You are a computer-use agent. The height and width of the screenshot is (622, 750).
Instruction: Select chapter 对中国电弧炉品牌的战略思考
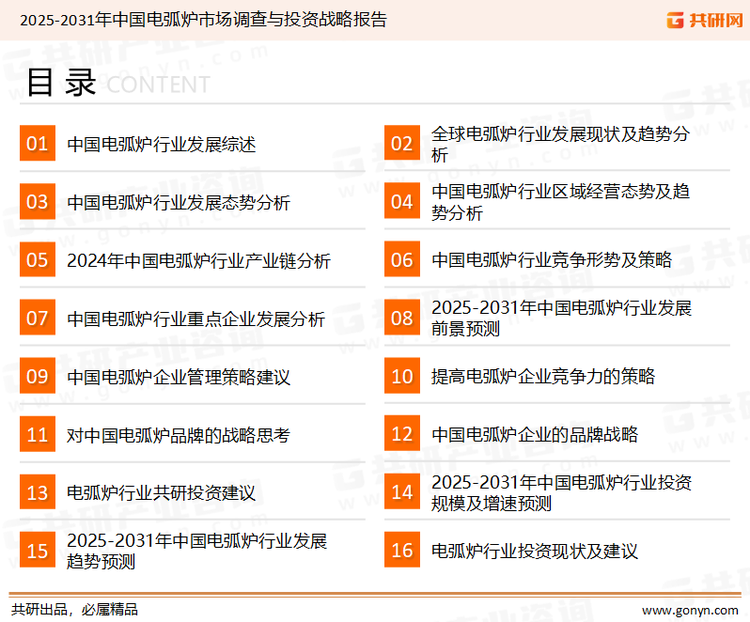click(x=178, y=435)
